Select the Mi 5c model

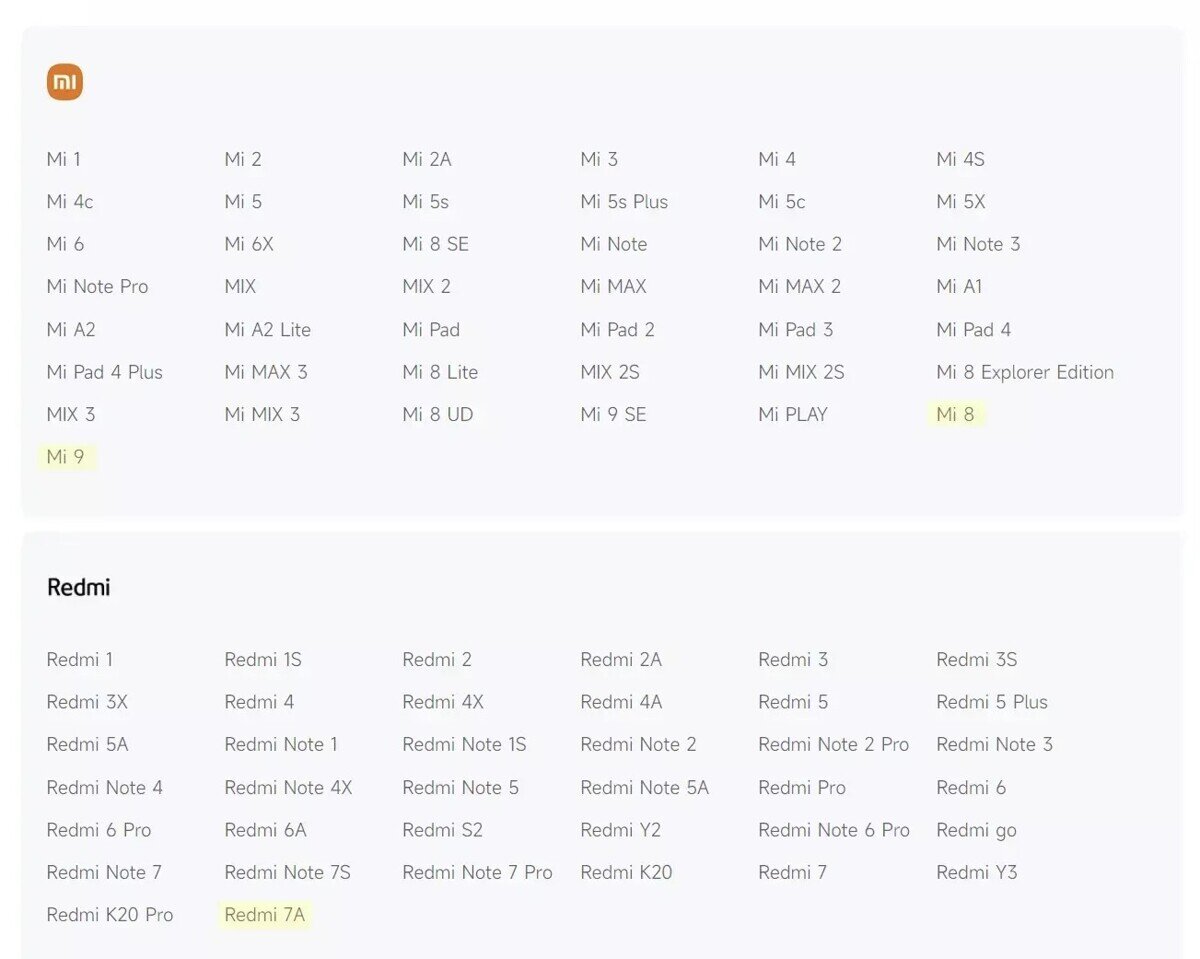[782, 202]
